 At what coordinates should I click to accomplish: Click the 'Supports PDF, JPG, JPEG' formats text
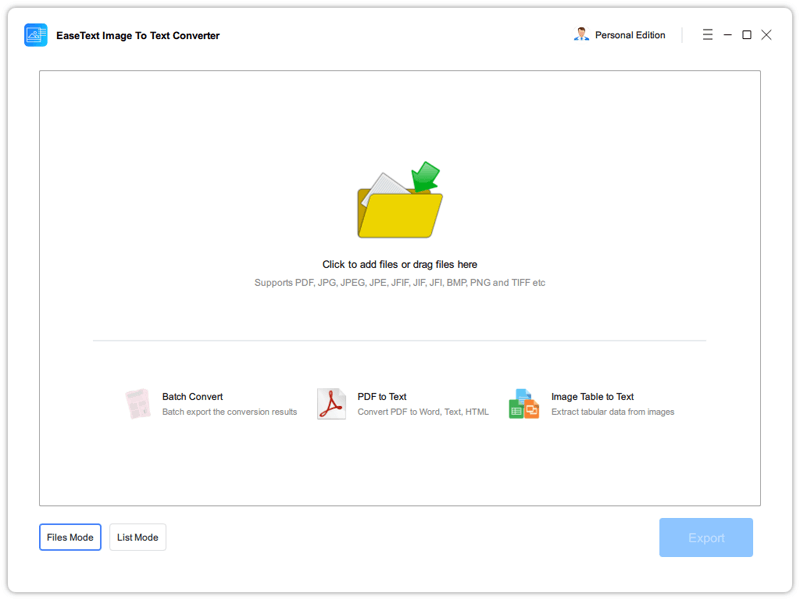[400, 283]
